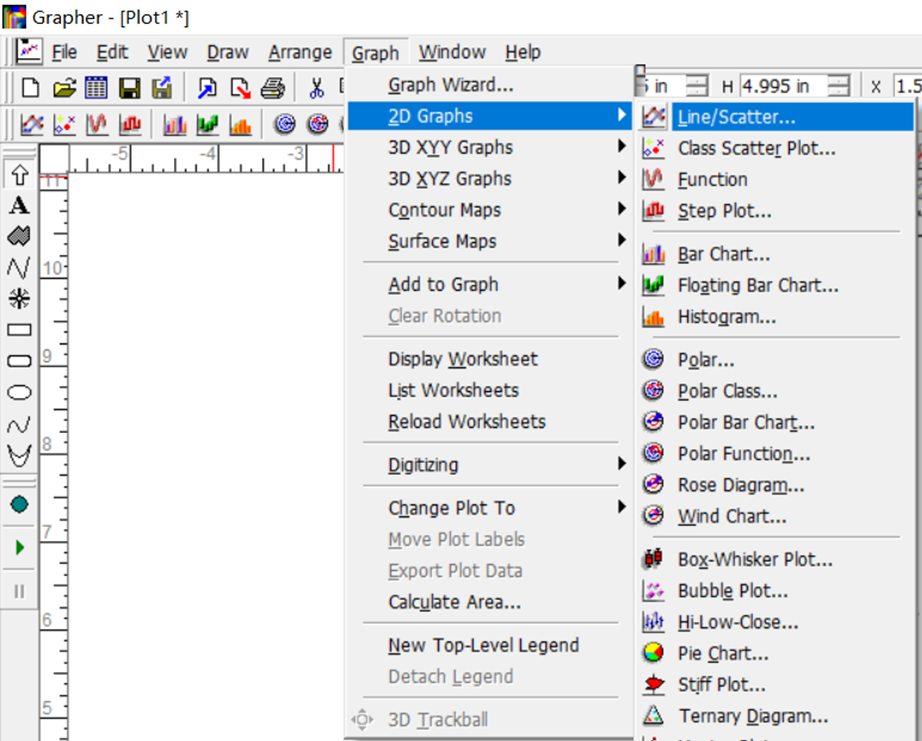922x741 pixels.
Task: Select the Rounded Rectangle tool
Action: (x=19, y=361)
